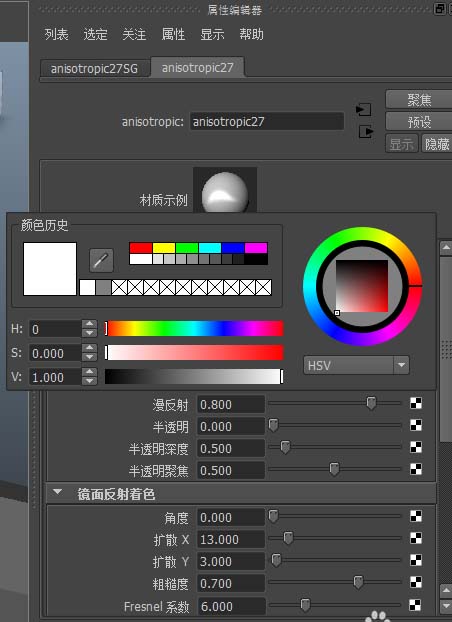Screen dimensions: 452x622
Task: Click the 隐藏 button
Action: 437,144
